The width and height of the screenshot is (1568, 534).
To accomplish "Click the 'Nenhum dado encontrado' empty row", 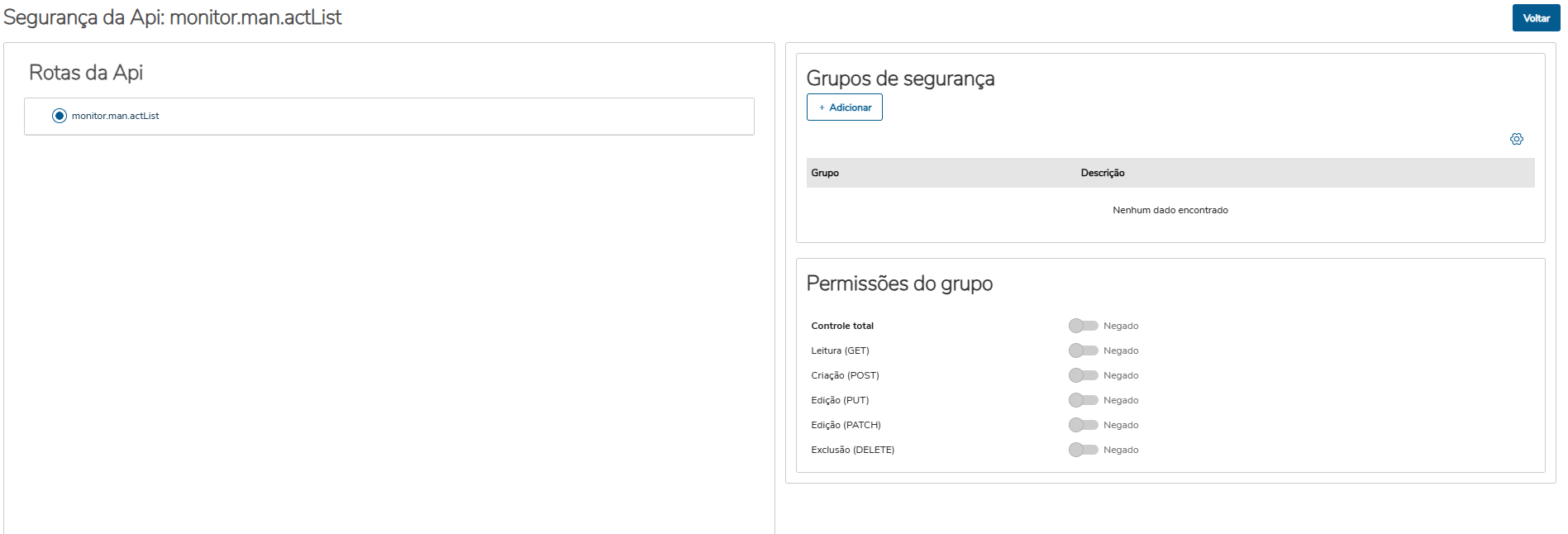I will pyautogui.click(x=1170, y=210).
